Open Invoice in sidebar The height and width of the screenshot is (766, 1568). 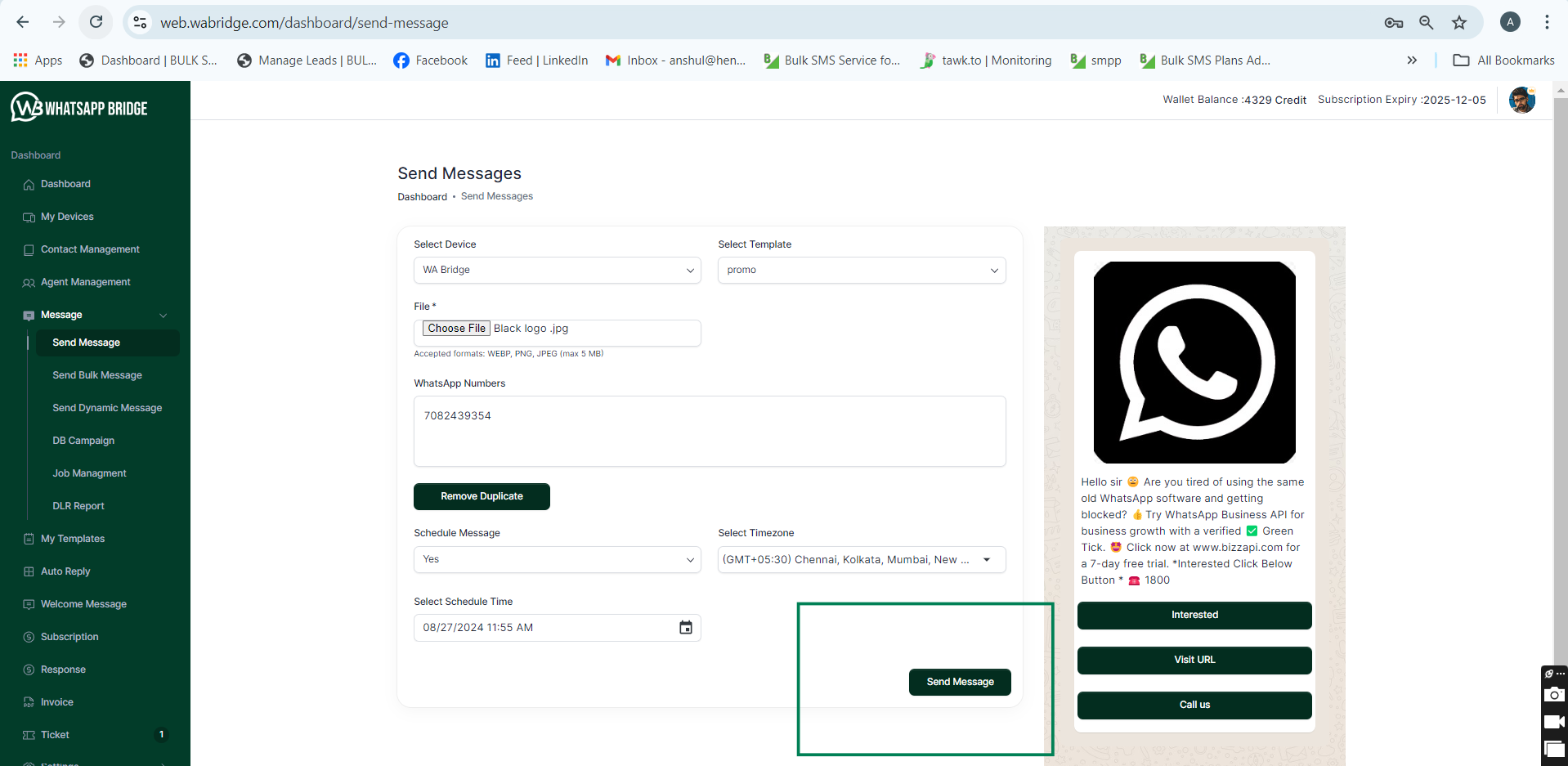(x=57, y=702)
